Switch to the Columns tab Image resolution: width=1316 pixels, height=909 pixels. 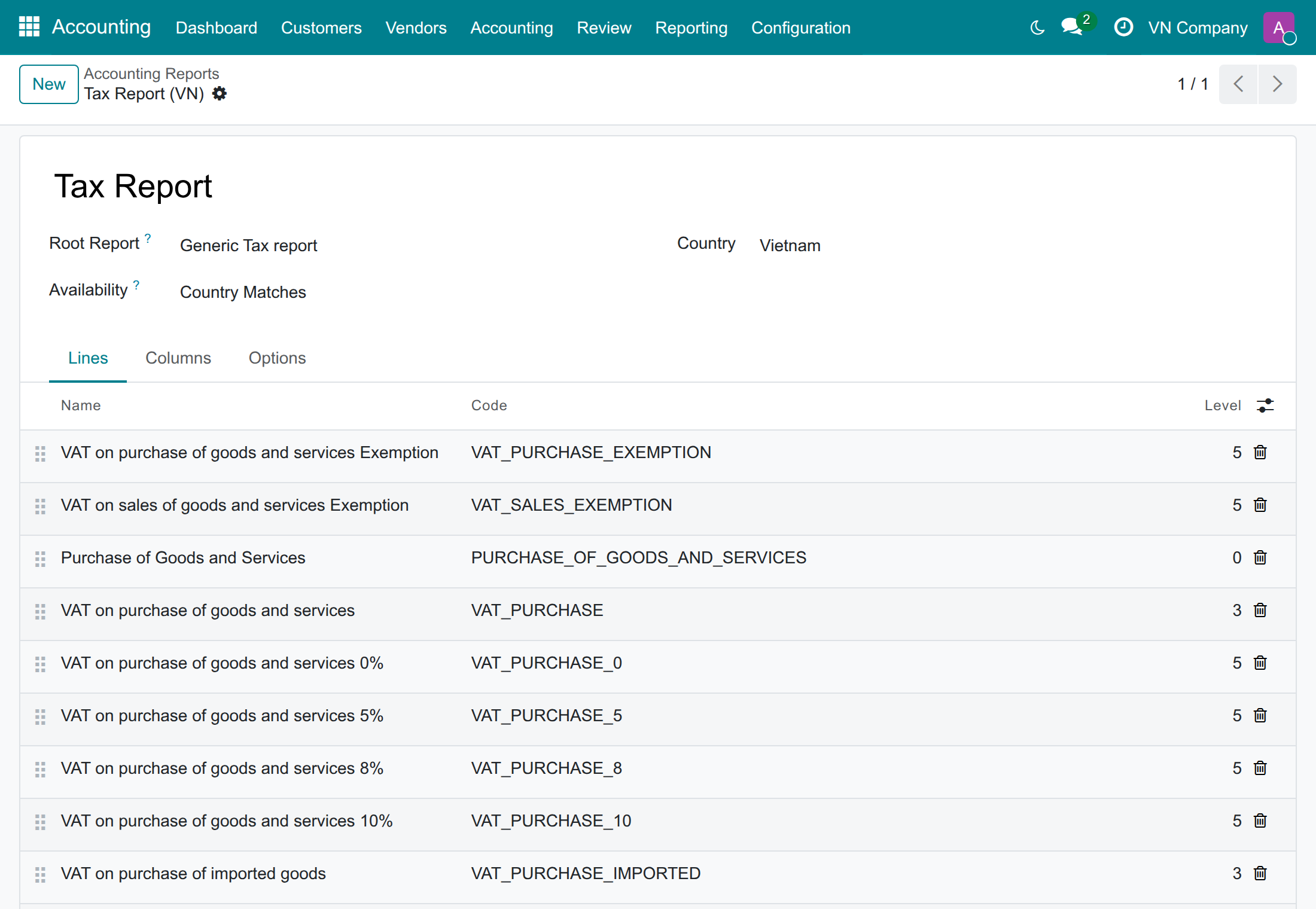tap(178, 358)
